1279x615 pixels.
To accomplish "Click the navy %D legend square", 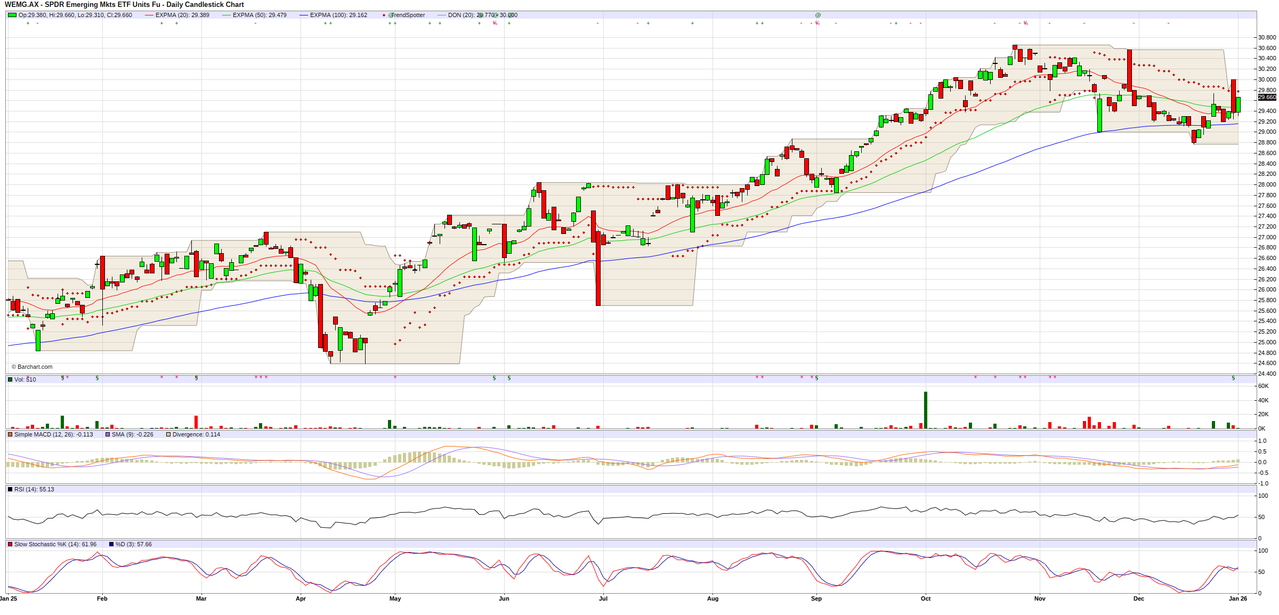I will point(110,544).
